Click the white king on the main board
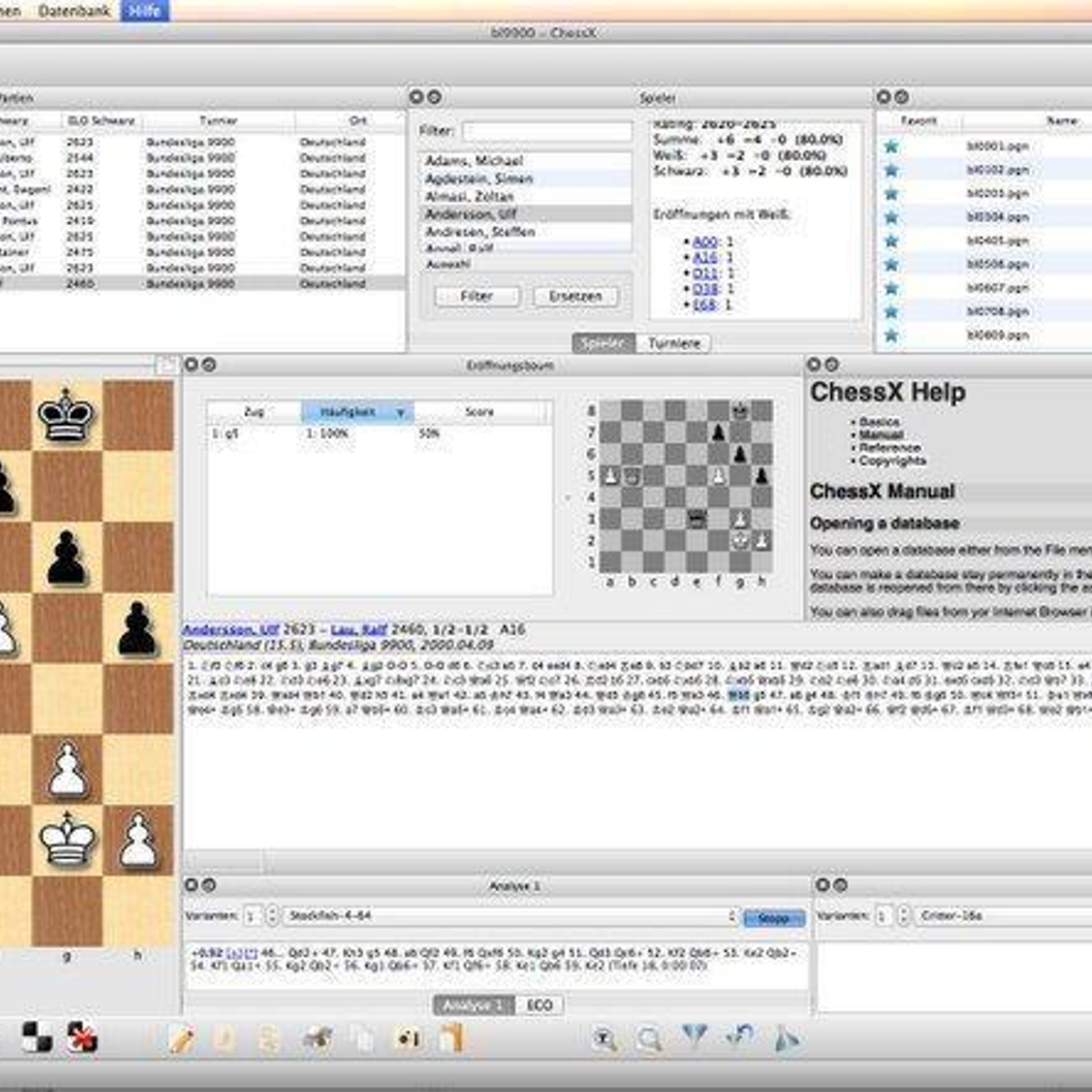1092x1092 pixels. pos(67,840)
